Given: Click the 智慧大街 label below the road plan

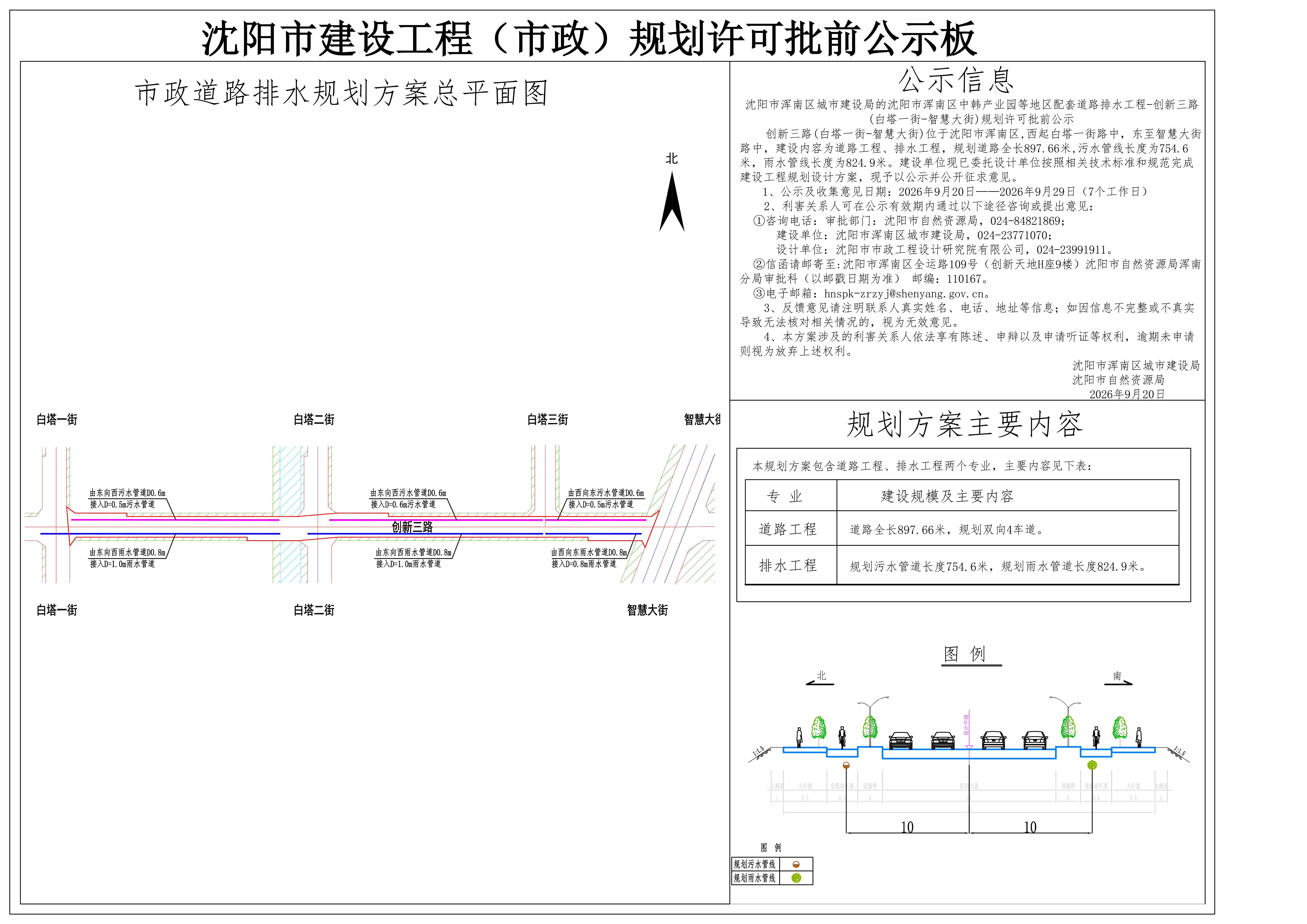Looking at the screenshot, I should point(648,610).
